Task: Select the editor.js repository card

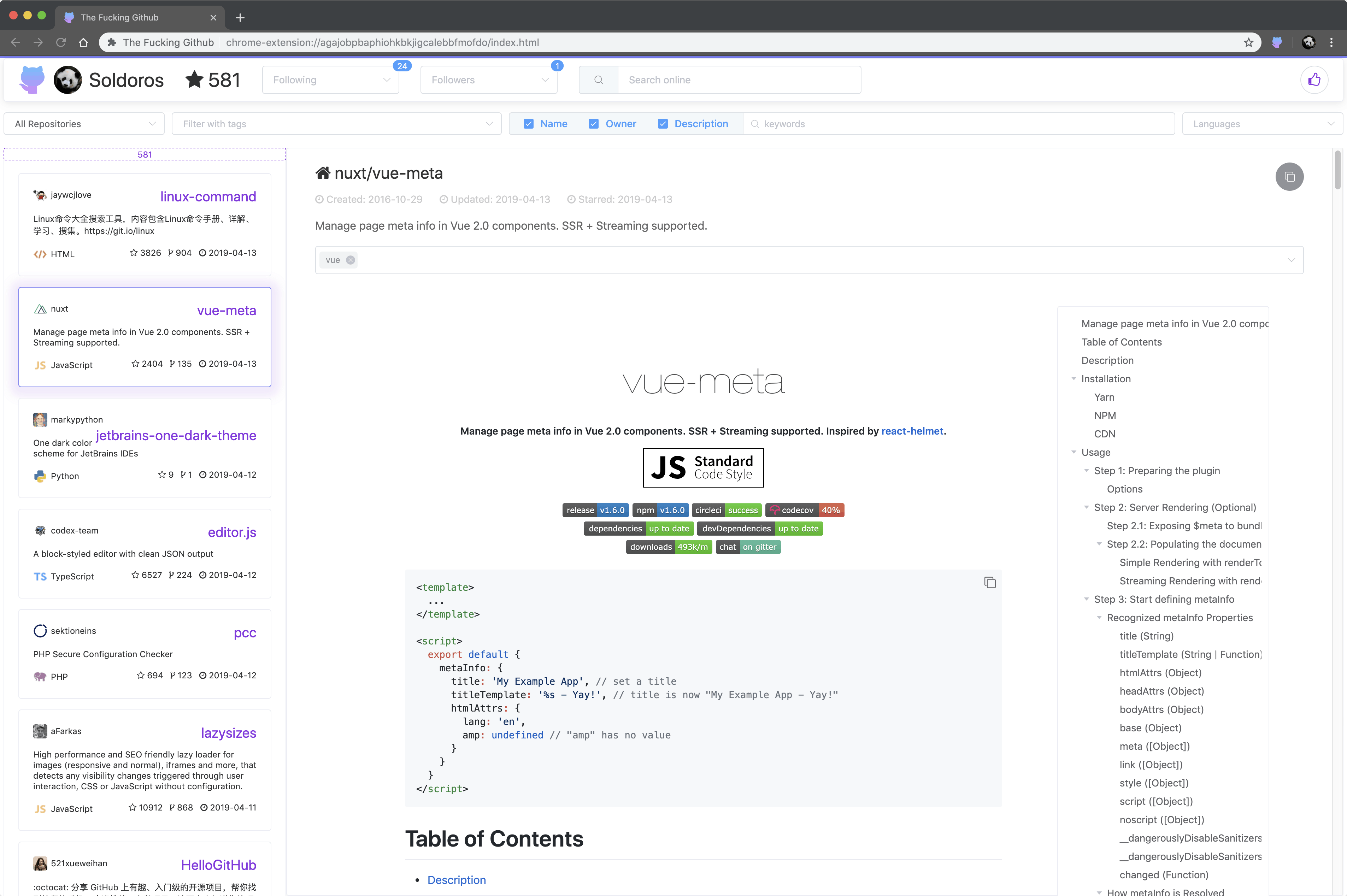Action: [145, 553]
